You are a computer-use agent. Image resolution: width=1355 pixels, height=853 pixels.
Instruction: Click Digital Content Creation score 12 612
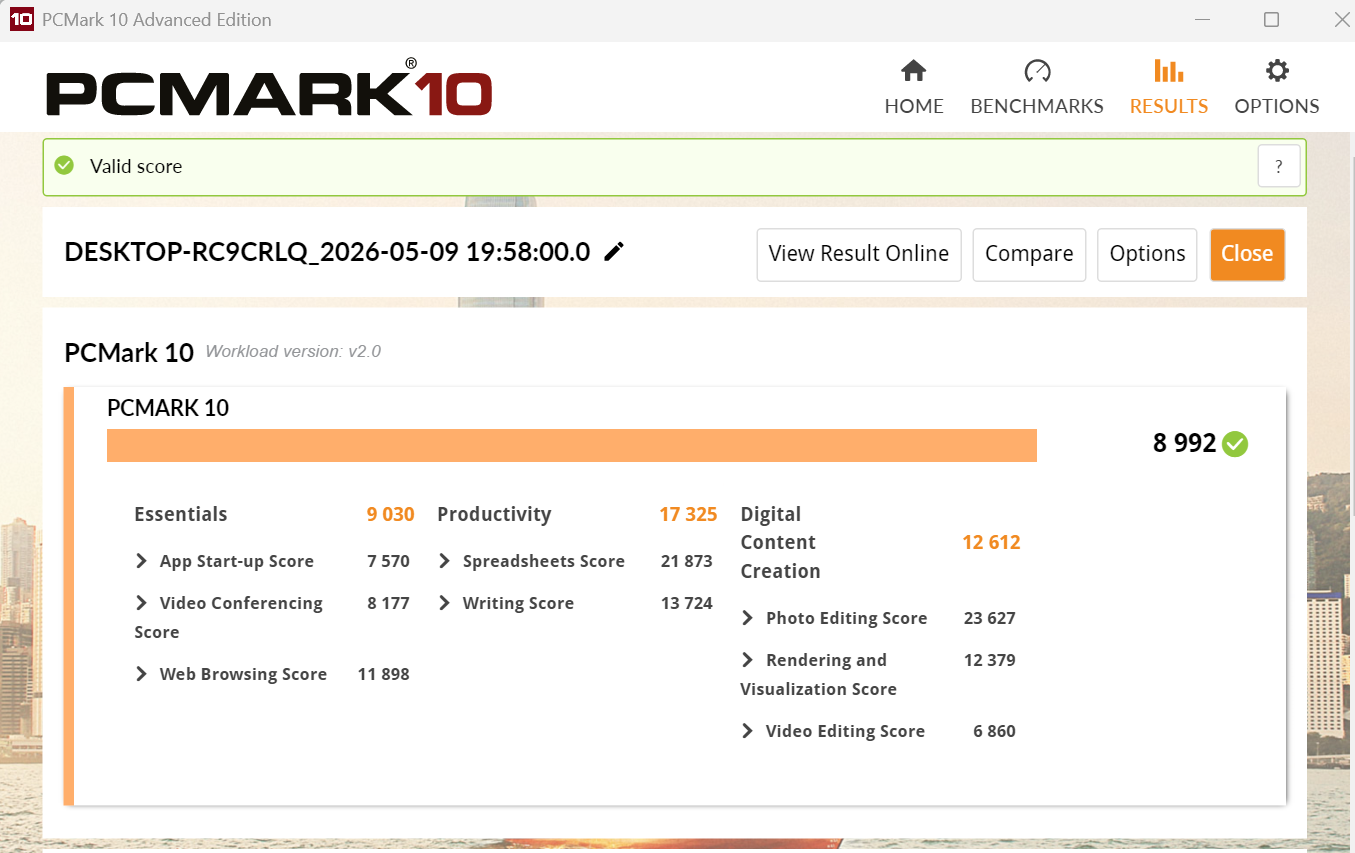991,542
